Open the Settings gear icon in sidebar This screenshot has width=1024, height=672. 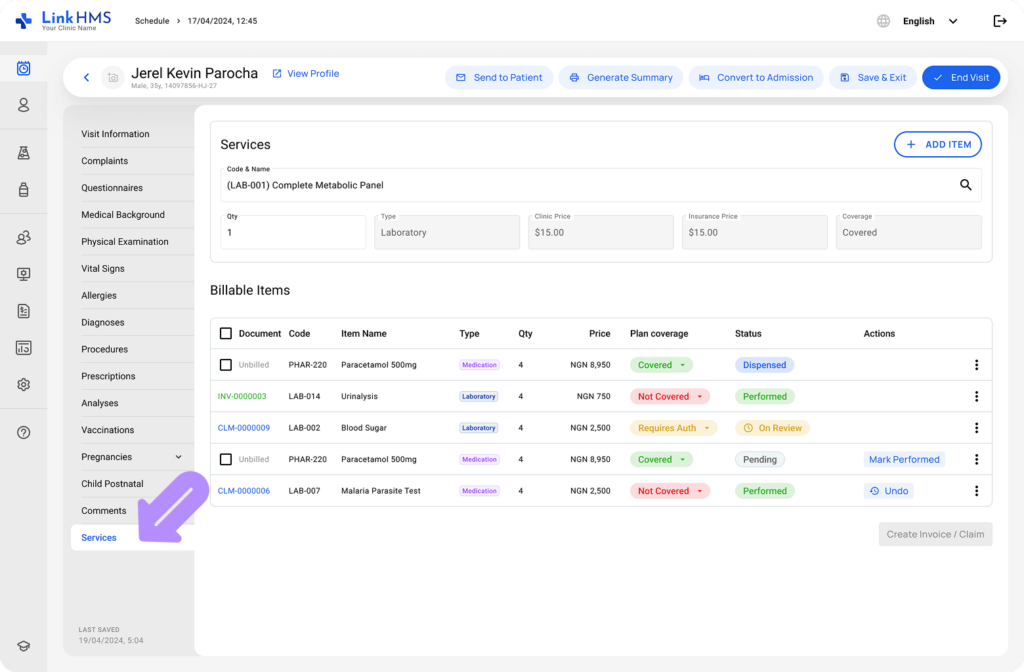24,385
